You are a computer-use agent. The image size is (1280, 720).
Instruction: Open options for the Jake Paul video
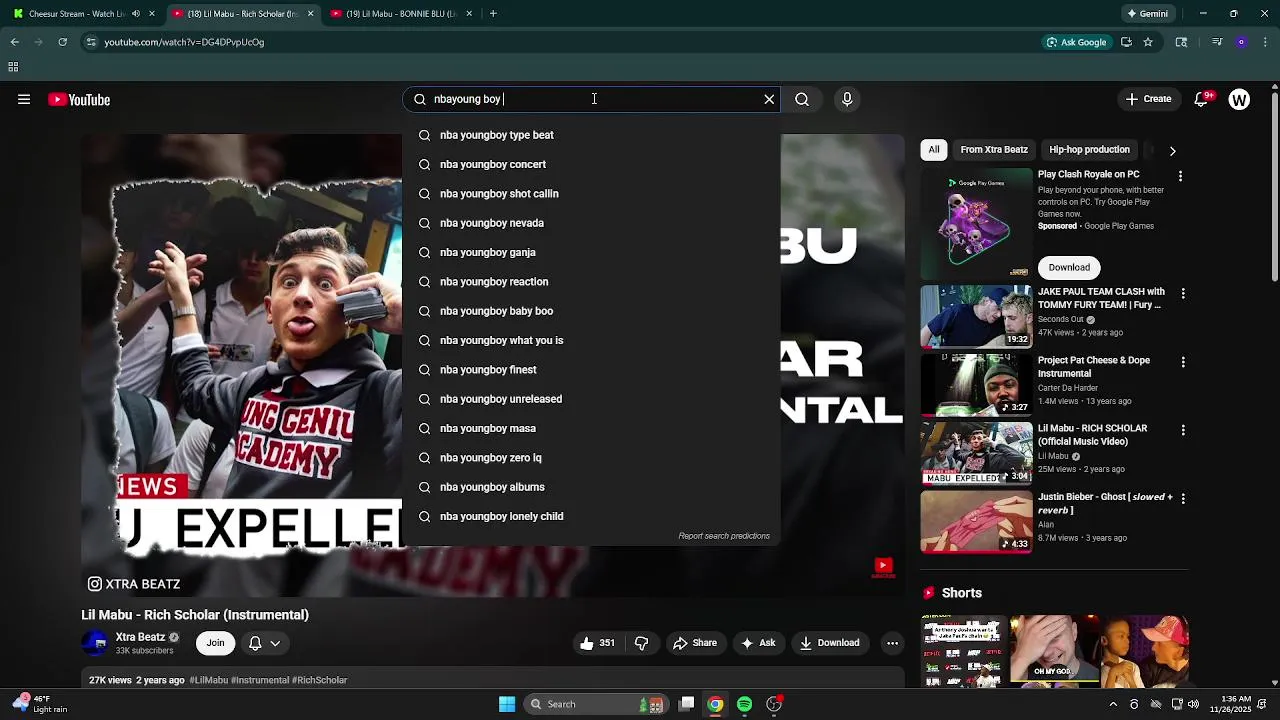pyautogui.click(x=1183, y=294)
